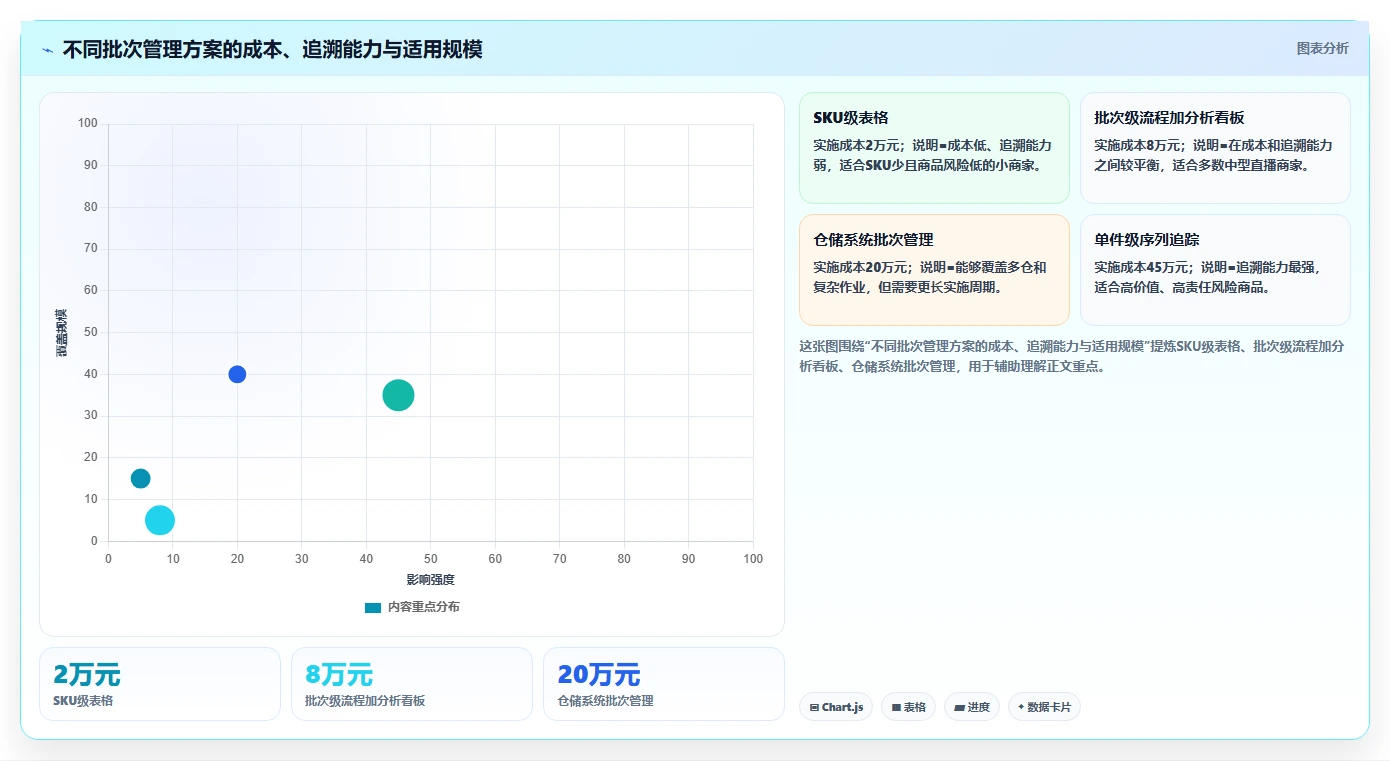This screenshot has width=1390, height=761.
Task: Open the 单件级序列追踪 info card
Action: tap(1215, 270)
